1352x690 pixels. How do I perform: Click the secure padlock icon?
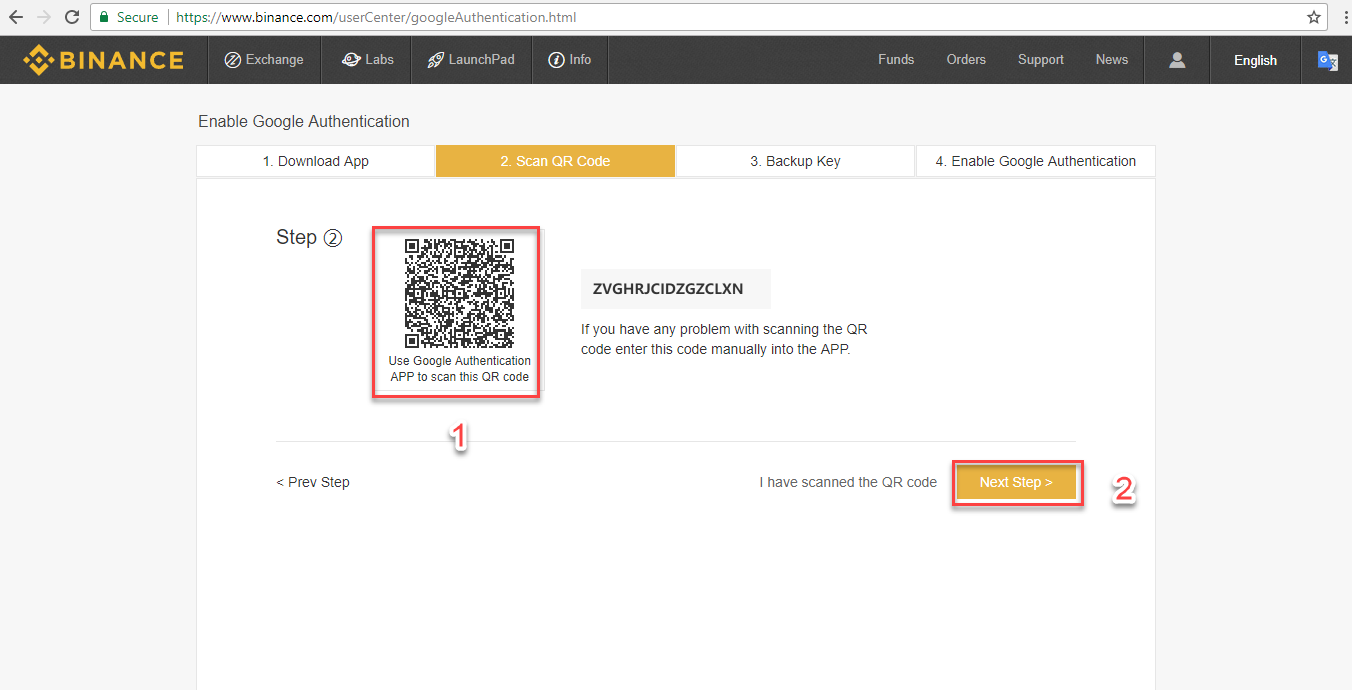pos(104,17)
